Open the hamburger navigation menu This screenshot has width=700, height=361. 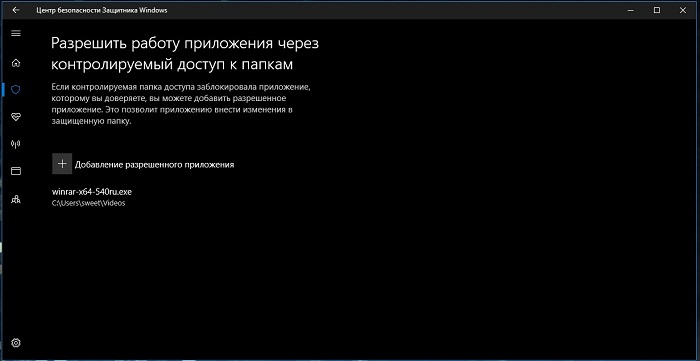click(16, 33)
